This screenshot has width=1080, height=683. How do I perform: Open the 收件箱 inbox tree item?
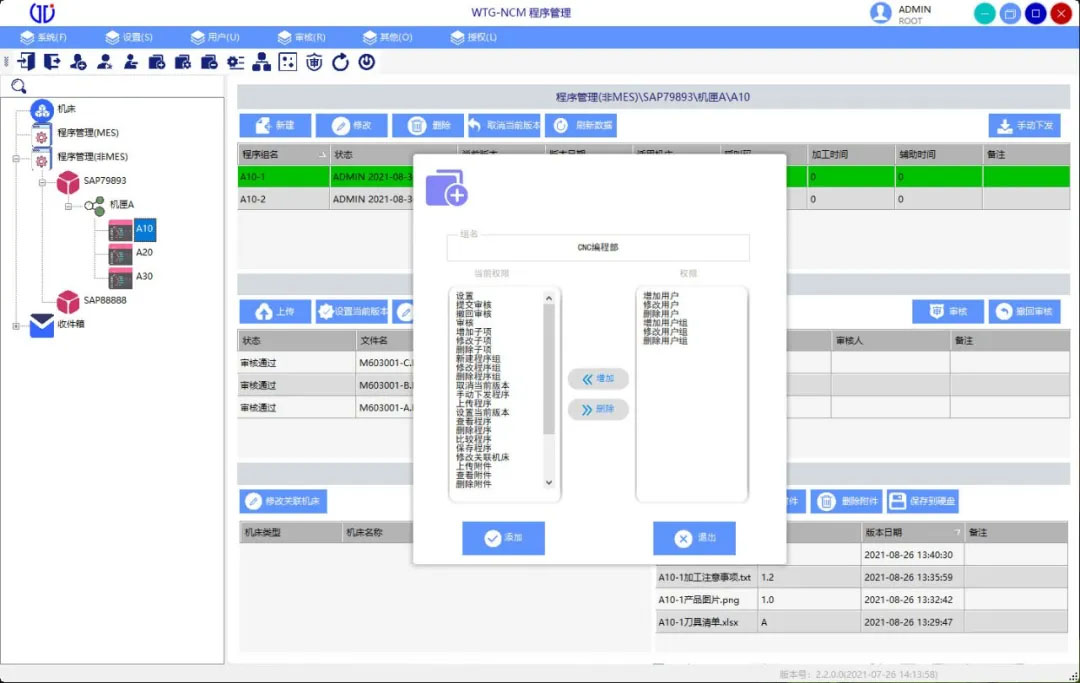[71, 324]
